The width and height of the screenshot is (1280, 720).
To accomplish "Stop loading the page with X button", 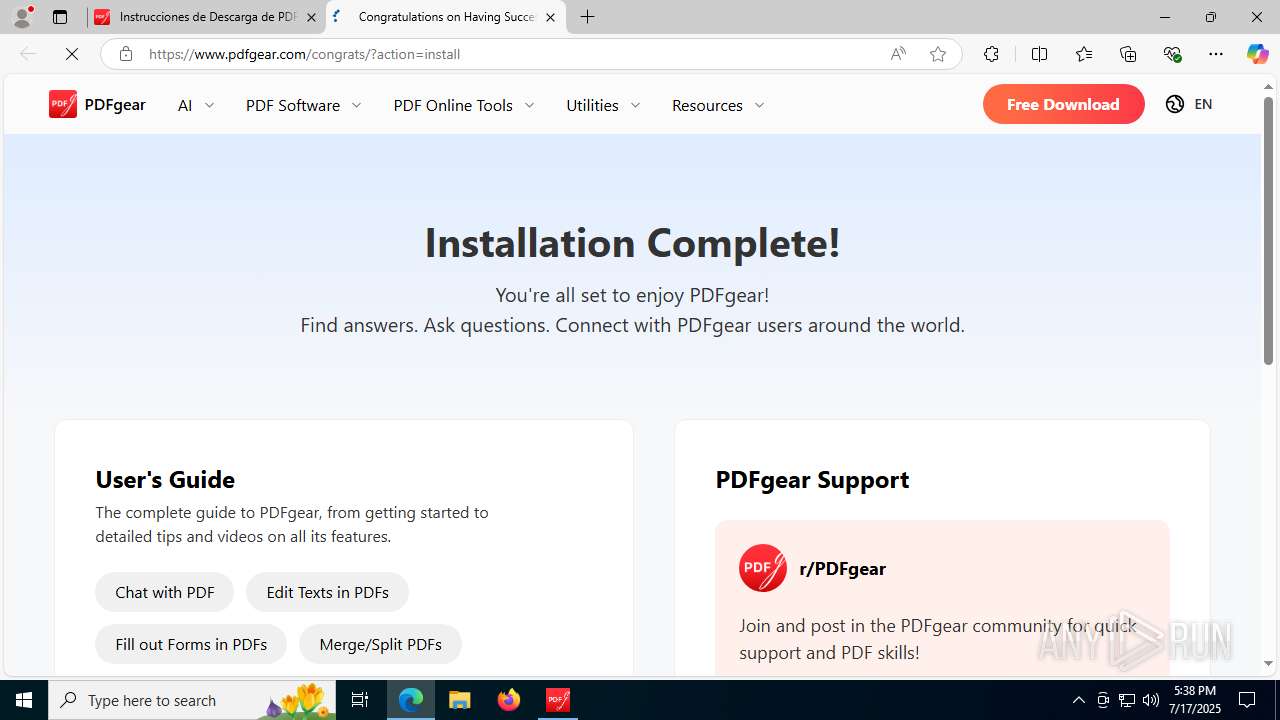I will pos(72,54).
